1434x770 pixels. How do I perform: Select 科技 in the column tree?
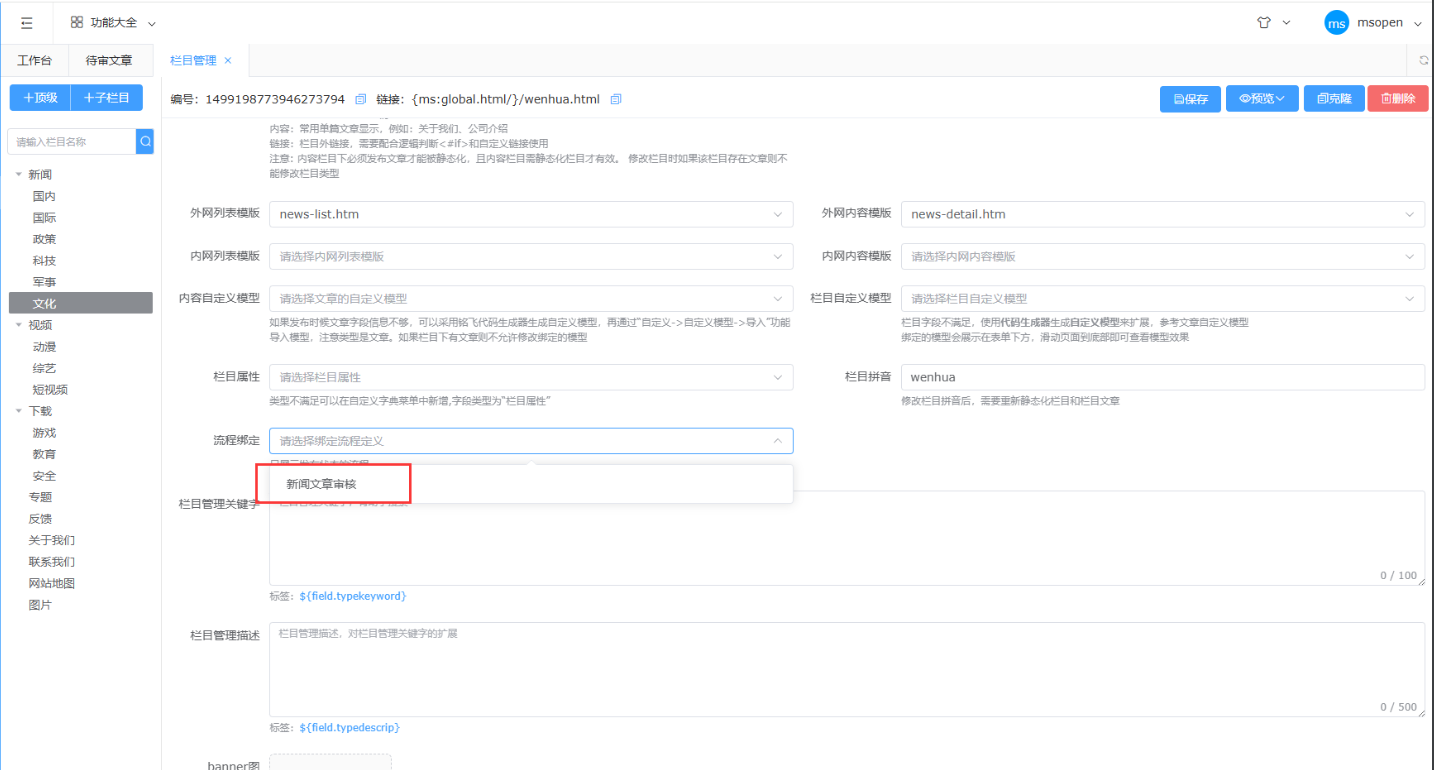44,261
